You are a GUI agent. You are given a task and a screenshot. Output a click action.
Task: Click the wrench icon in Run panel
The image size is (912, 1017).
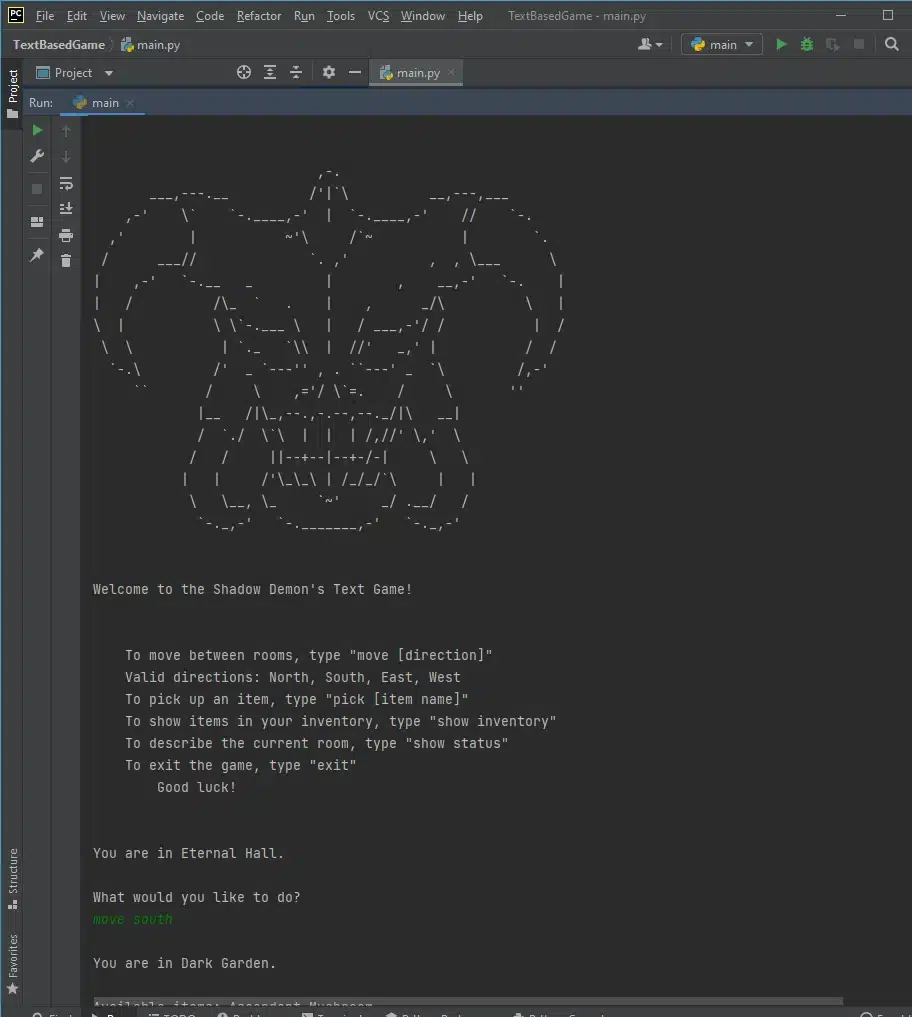pyautogui.click(x=37, y=156)
